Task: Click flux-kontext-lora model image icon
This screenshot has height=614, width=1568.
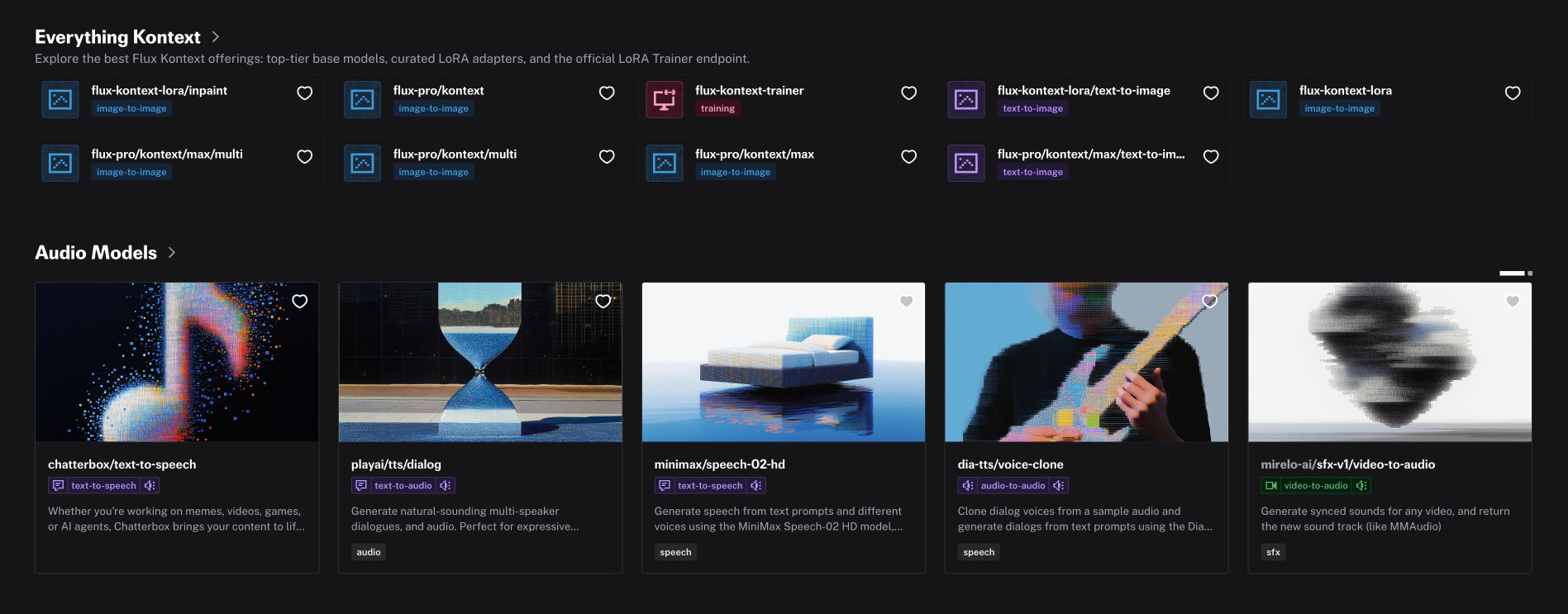Action: (1268, 100)
